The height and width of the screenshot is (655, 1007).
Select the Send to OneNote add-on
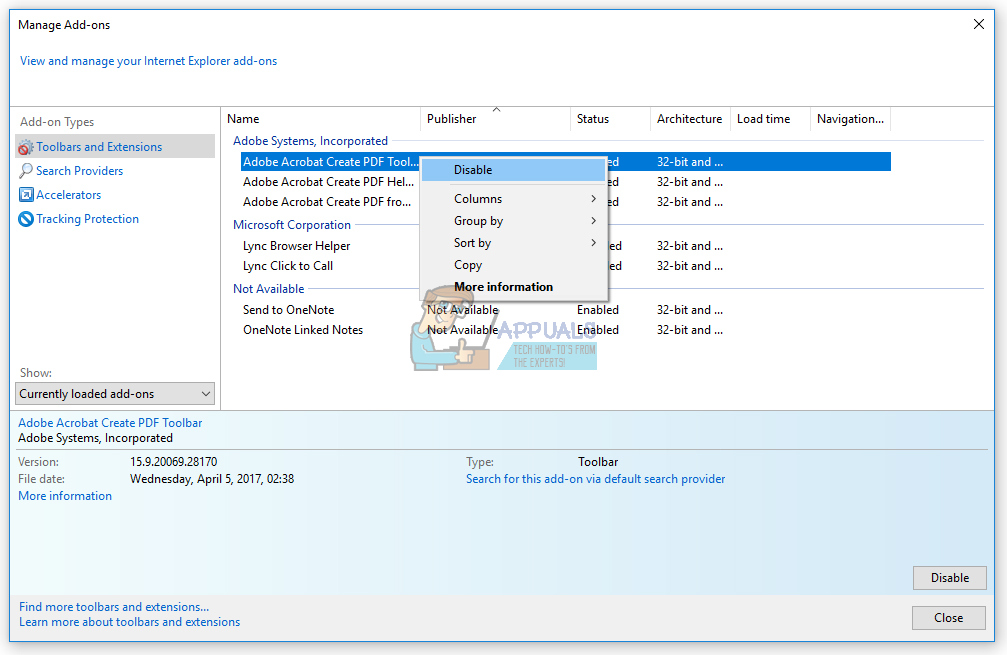click(x=289, y=310)
